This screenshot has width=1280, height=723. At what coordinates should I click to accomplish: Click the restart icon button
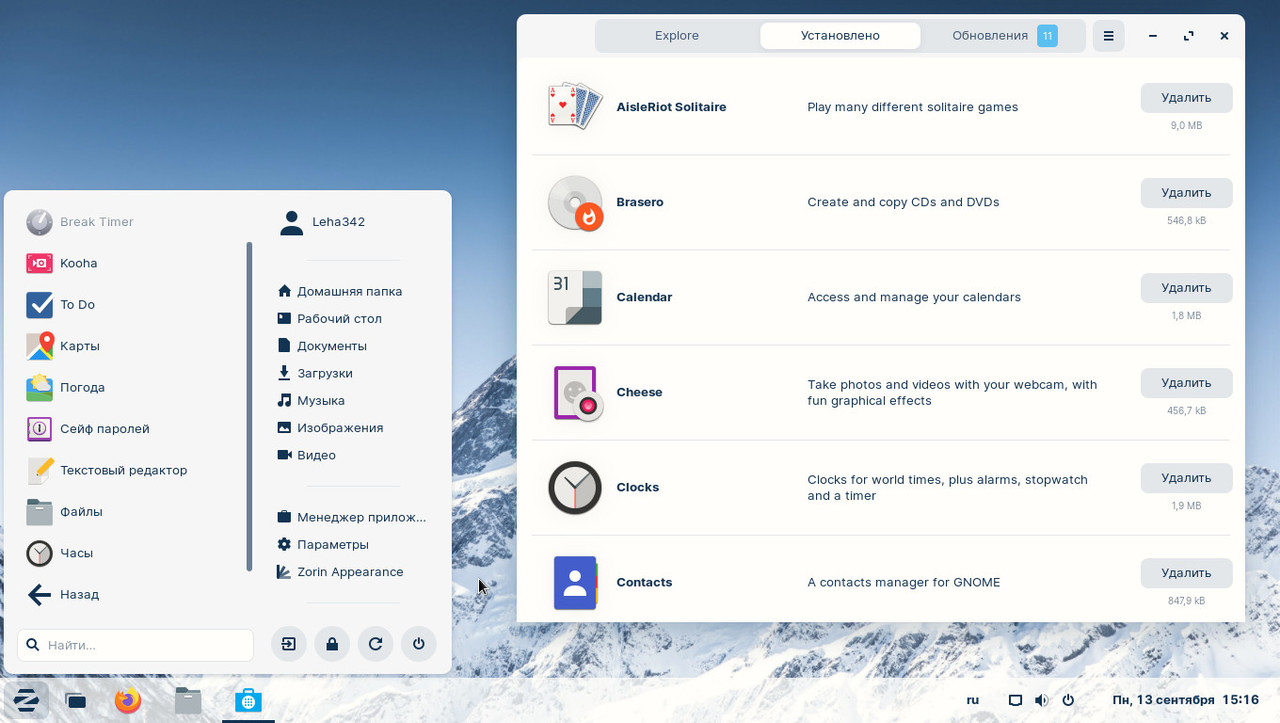pyautogui.click(x=375, y=644)
